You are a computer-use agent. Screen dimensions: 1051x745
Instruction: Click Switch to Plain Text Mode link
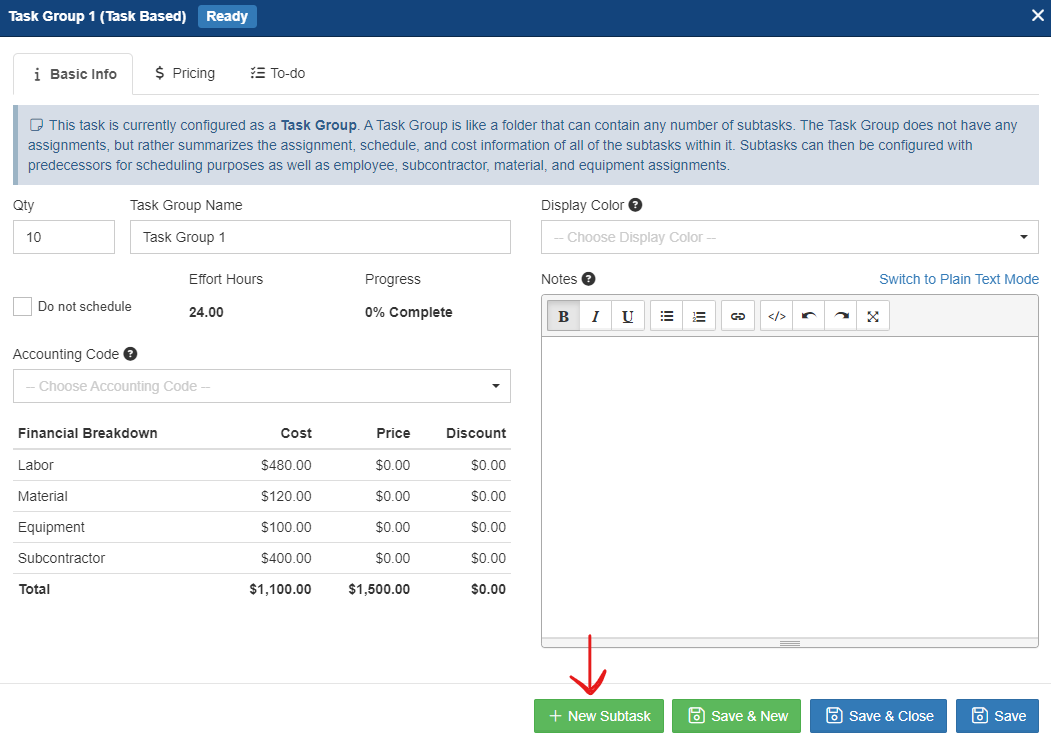pos(958,279)
